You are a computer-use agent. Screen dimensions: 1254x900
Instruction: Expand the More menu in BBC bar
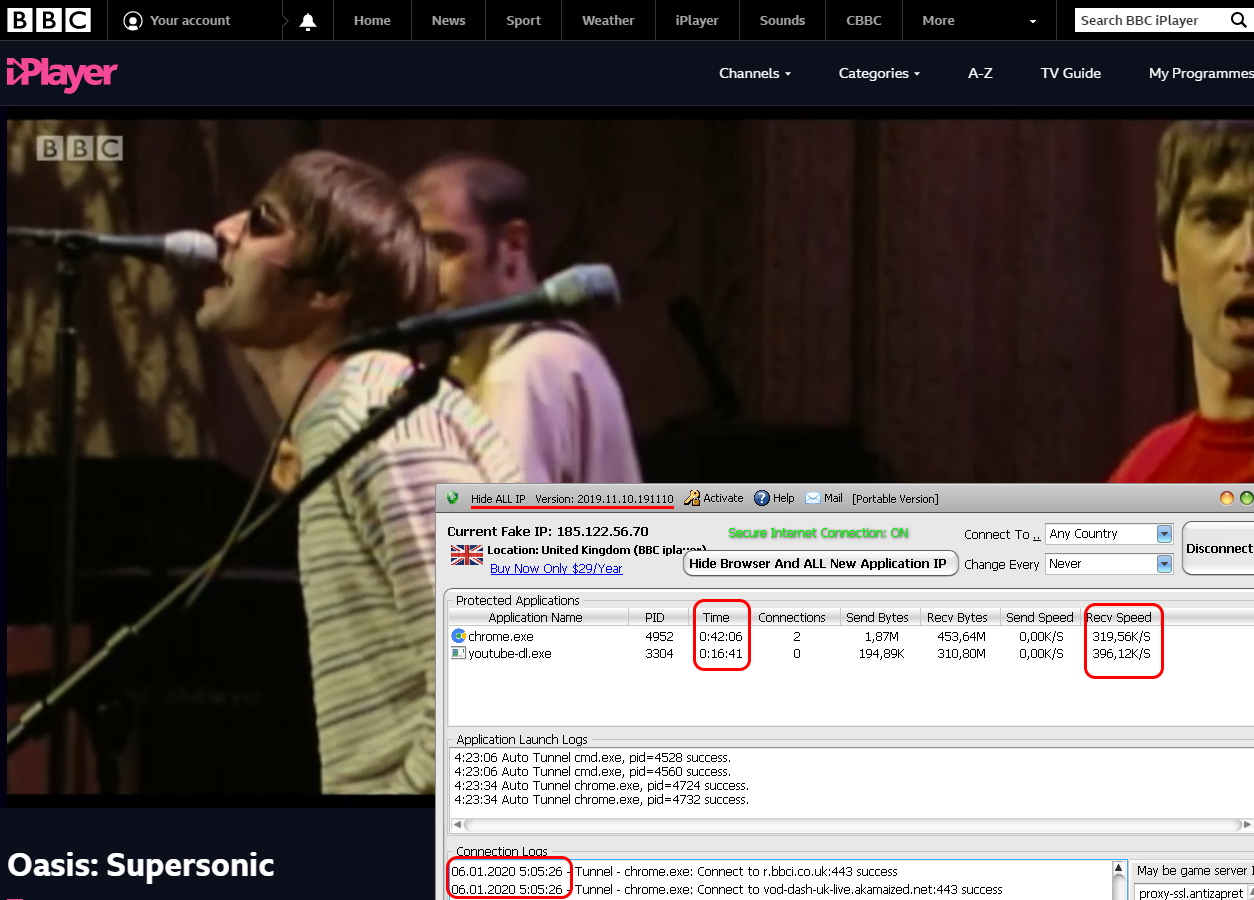click(979, 21)
